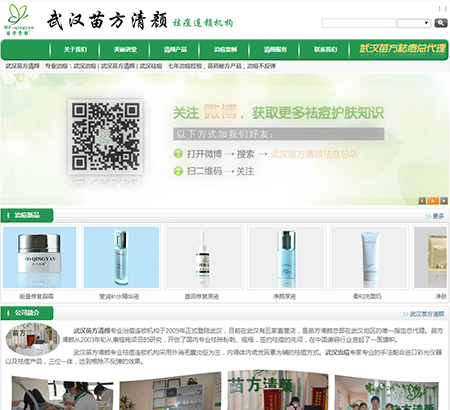Image resolution: width=450 pixels, height=410 pixels.
Task: Focus the search text field
Action: point(359,23)
